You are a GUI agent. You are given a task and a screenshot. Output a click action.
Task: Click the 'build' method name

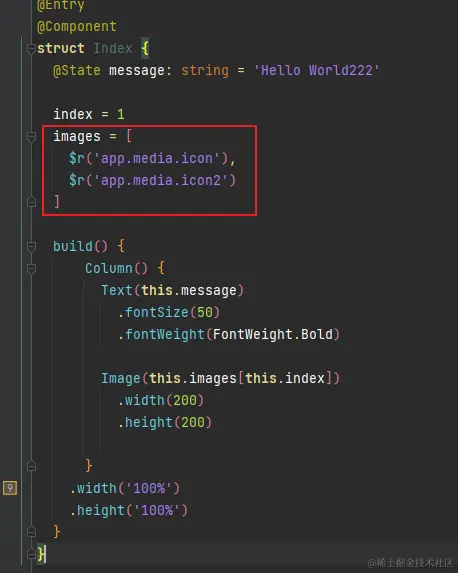tap(73, 246)
